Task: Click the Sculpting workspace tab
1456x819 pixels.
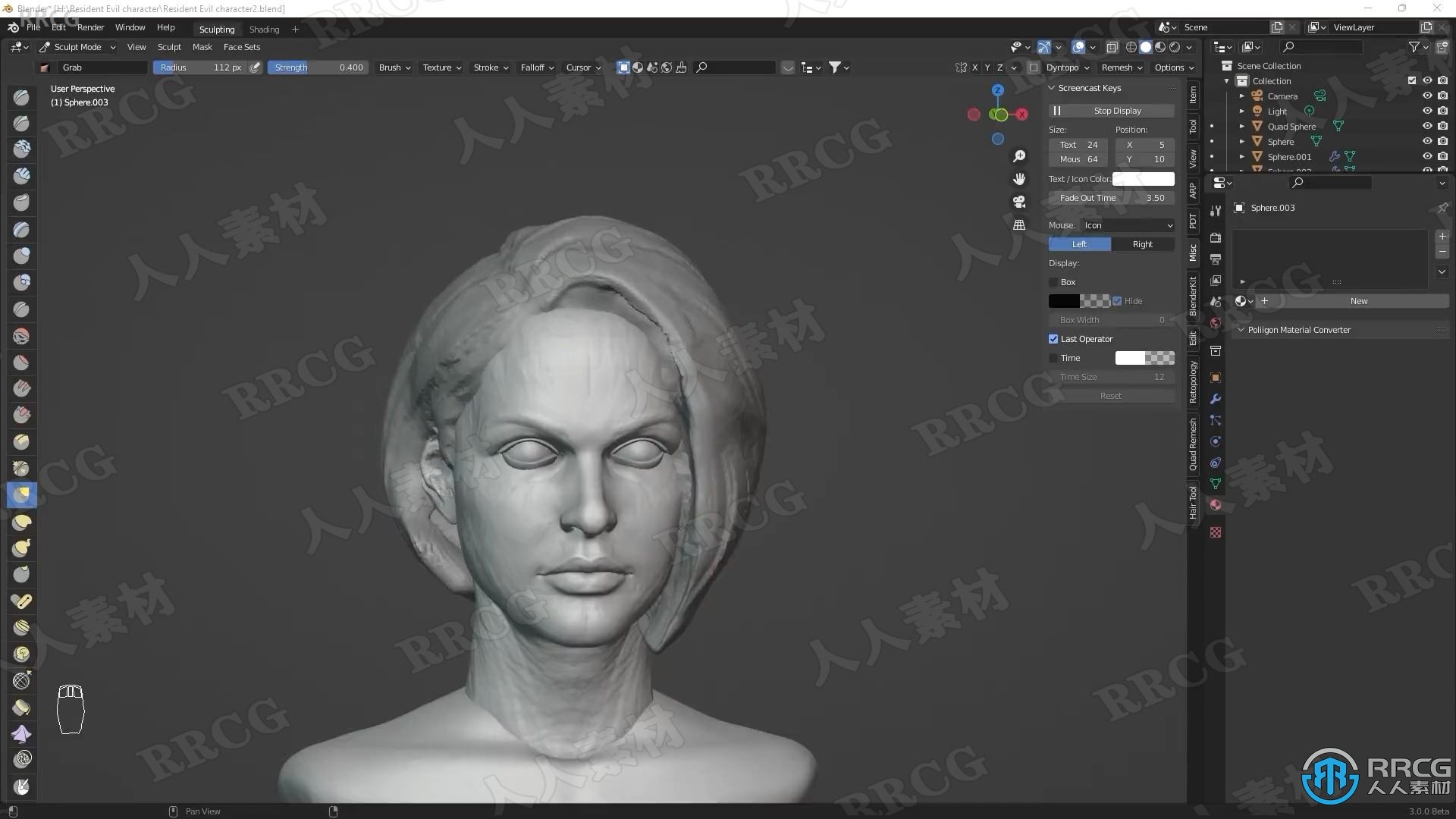Action: tap(216, 27)
